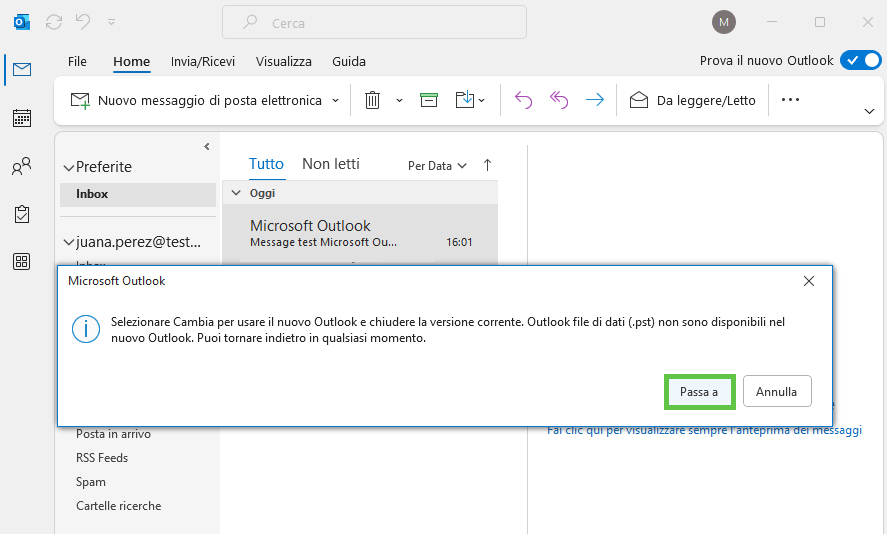Collapse the juana.perez@test account tree

point(68,242)
